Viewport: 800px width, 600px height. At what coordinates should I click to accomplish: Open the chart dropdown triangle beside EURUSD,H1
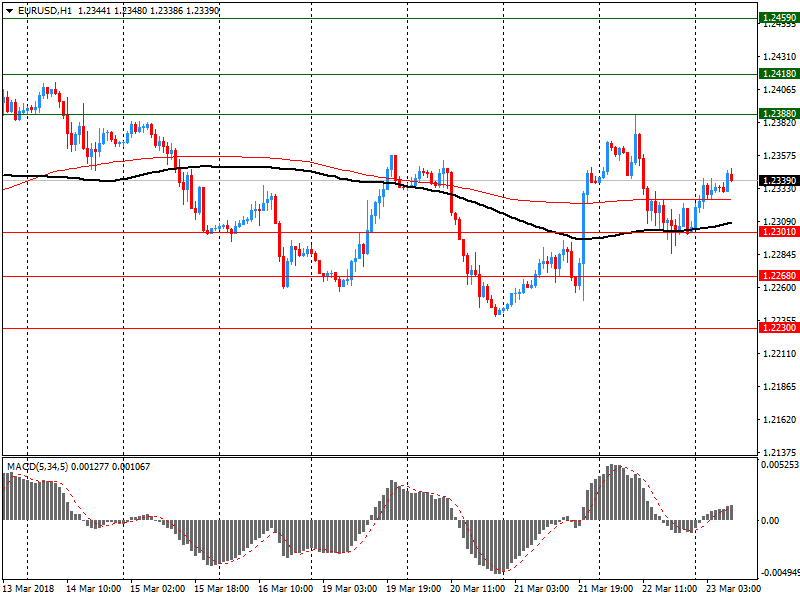click(9, 10)
